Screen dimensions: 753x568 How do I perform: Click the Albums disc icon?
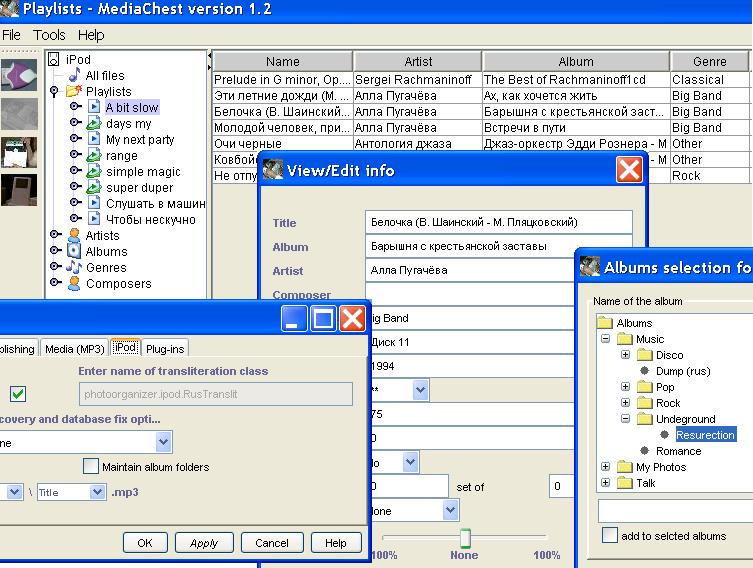(x=73, y=252)
